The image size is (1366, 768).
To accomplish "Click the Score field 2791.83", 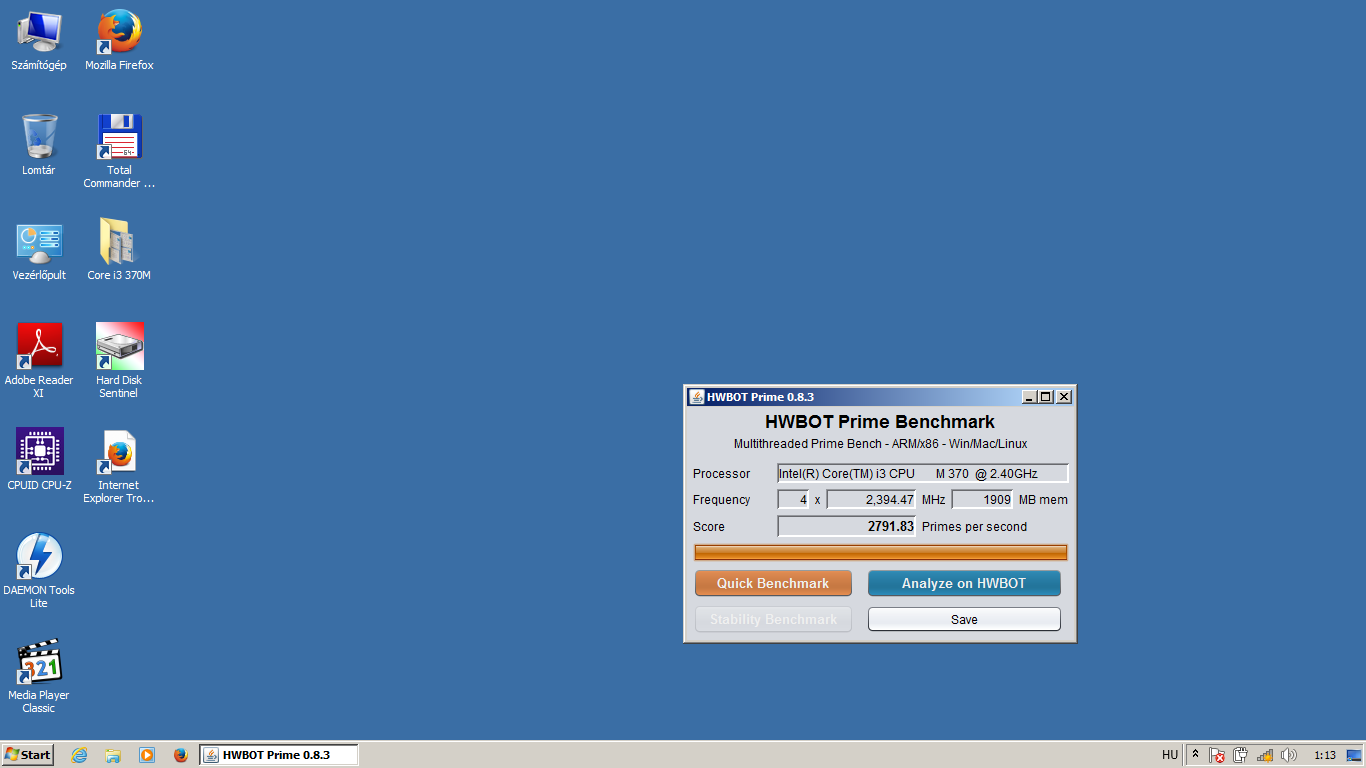I will (x=847, y=526).
